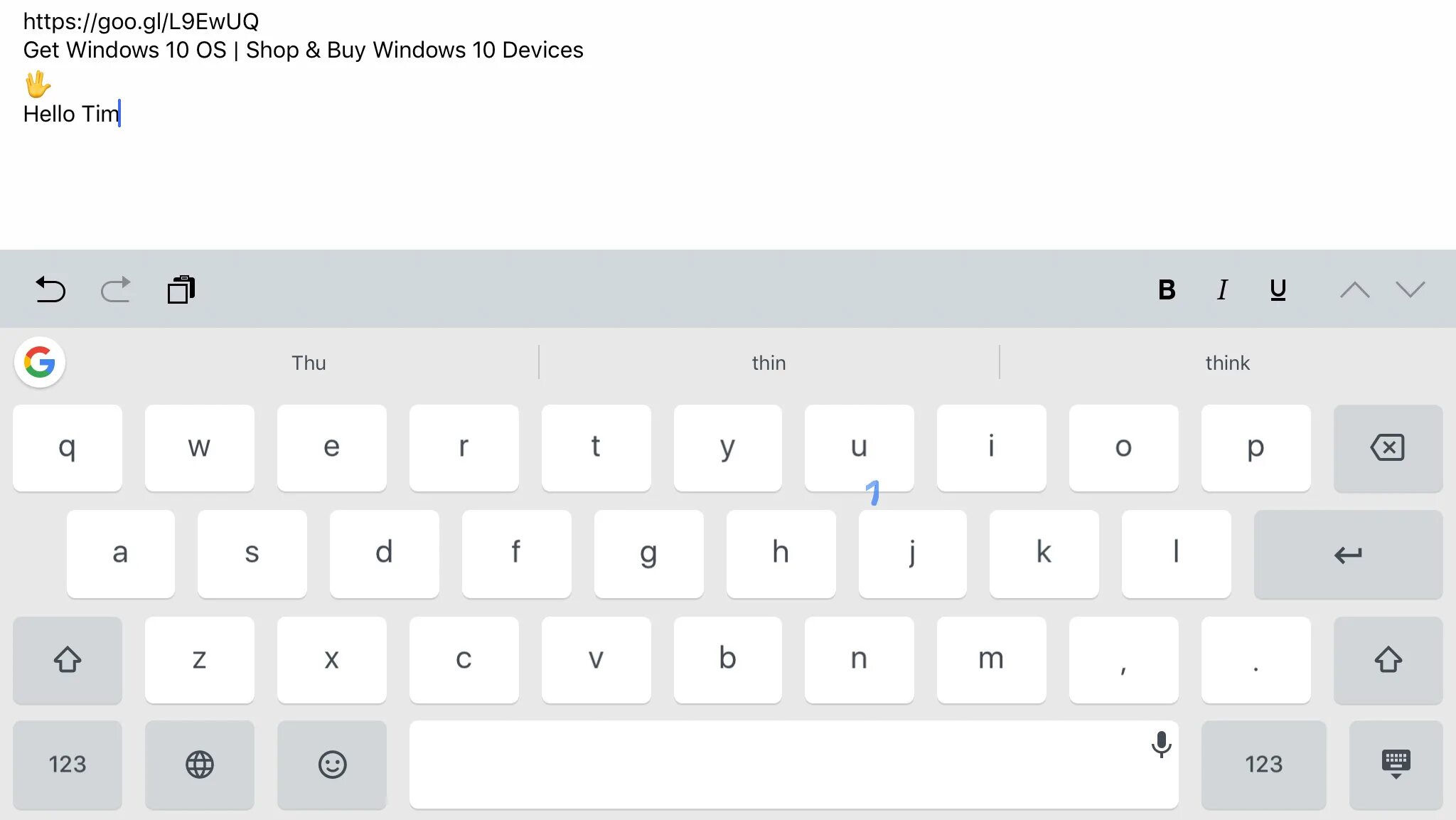The height and width of the screenshot is (820, 1456).
Task: Open Google search from keyboard G logo
Action: pos(40,363)
